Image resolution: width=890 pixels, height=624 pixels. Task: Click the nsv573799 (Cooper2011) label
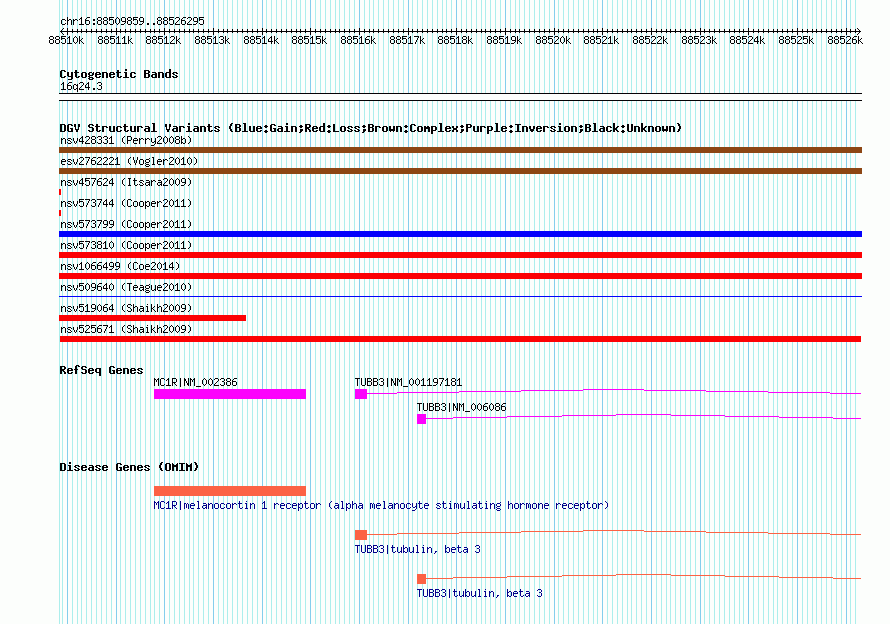click(x=126, y=224)
